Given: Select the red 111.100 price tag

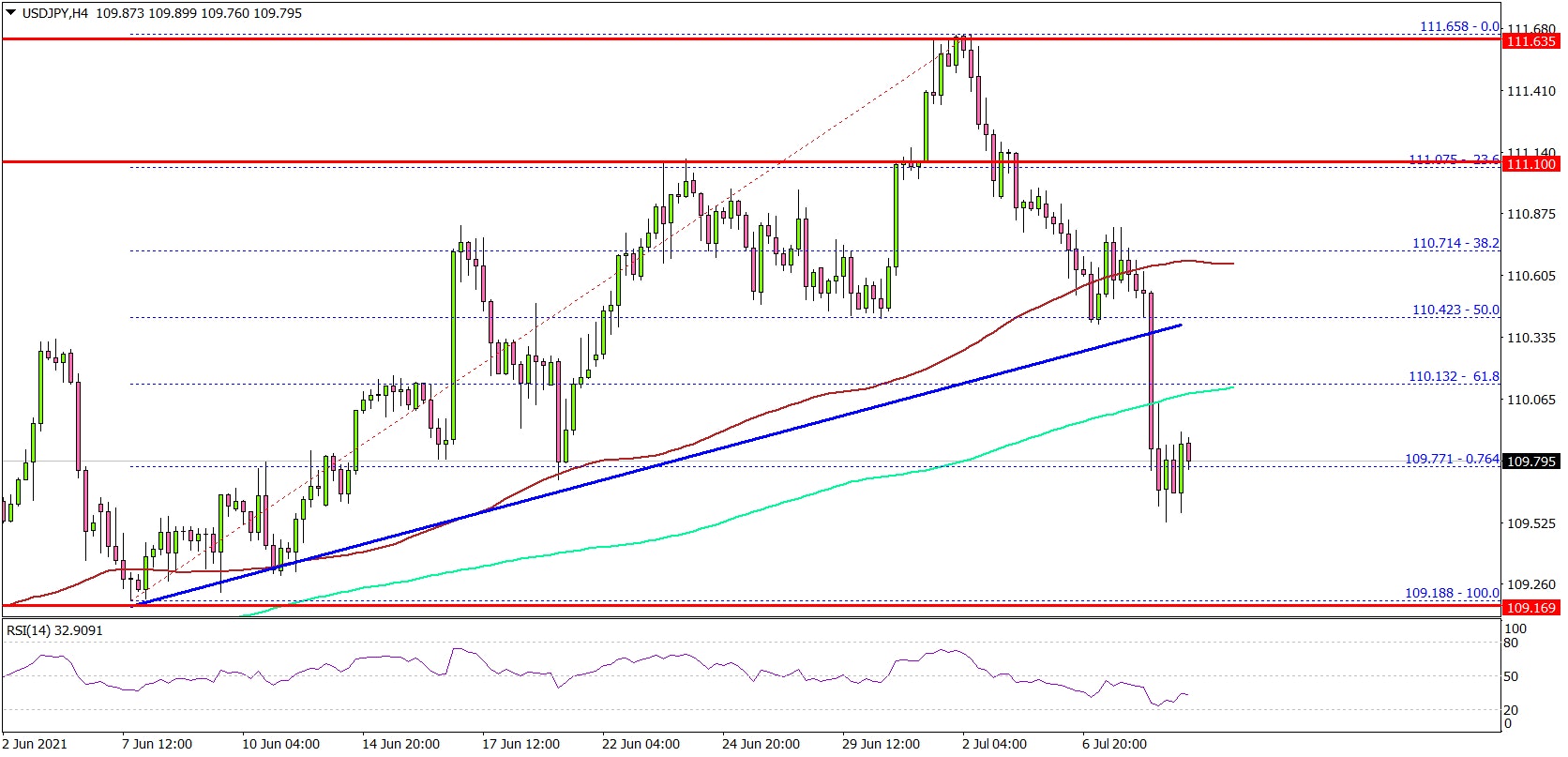Looking at the screenshot, I should 1530,164.
